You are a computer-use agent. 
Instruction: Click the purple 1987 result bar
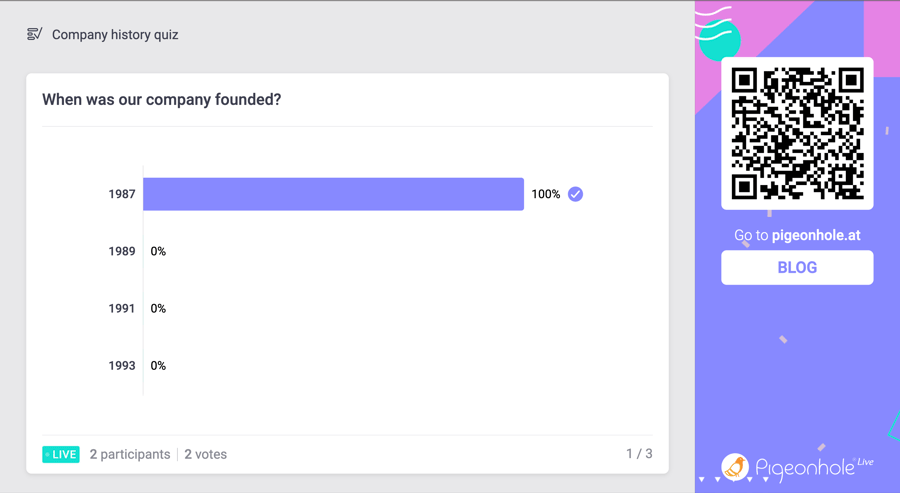pyautogui.click(x=333, y=194)
